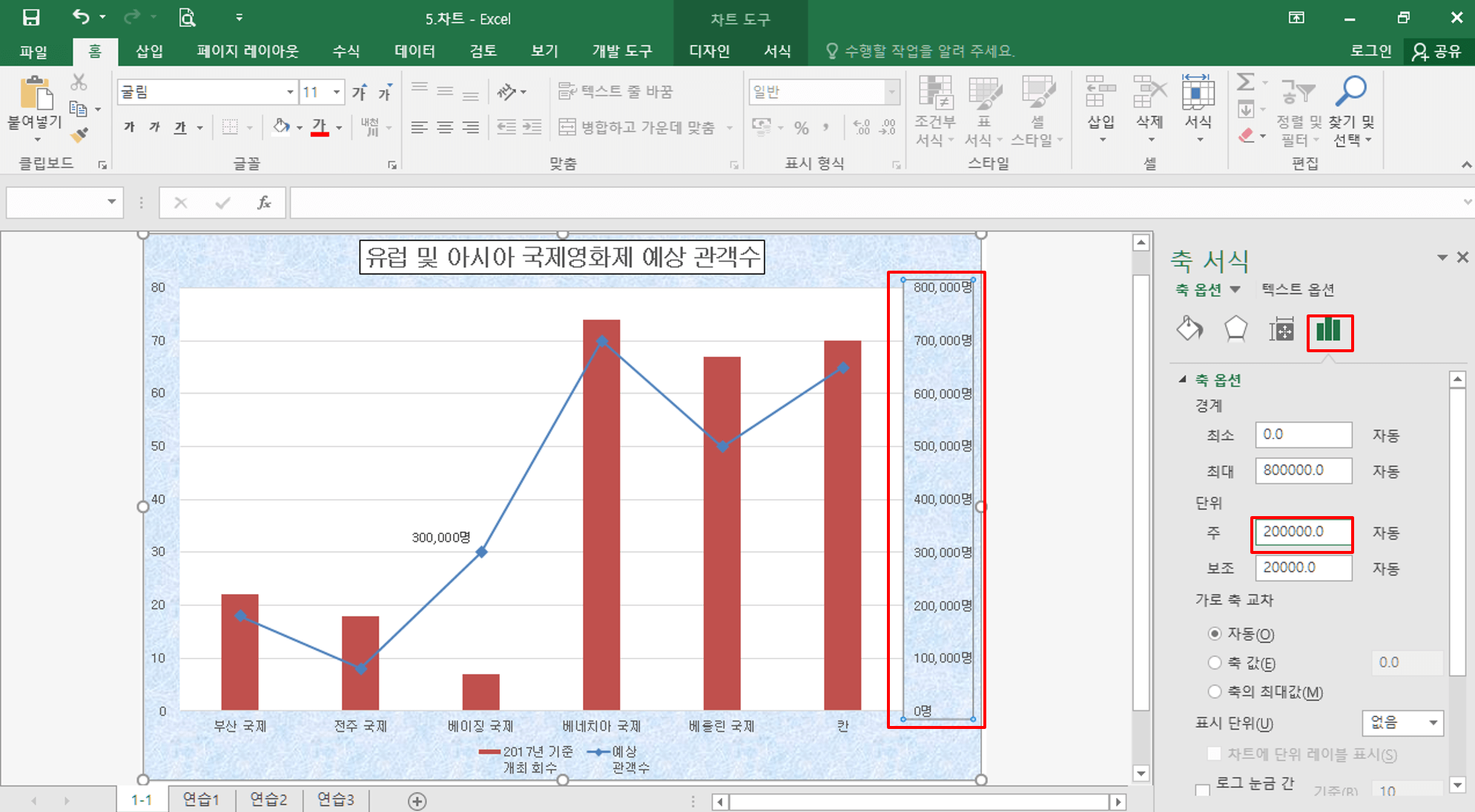This screenshot has width=1475, height=812.
Task: Open Fill and Line pane icon
Action: pos(1189,329)
